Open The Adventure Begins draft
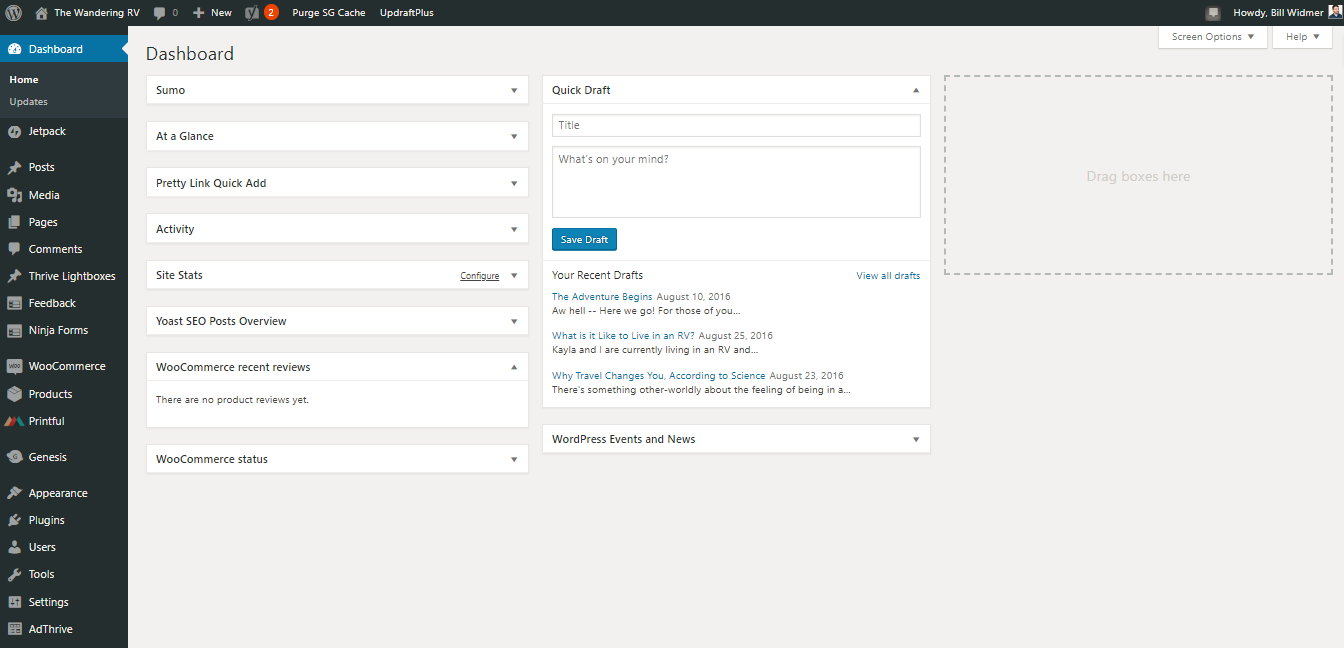Screen dimensions: 1344x648 [602, 297]
